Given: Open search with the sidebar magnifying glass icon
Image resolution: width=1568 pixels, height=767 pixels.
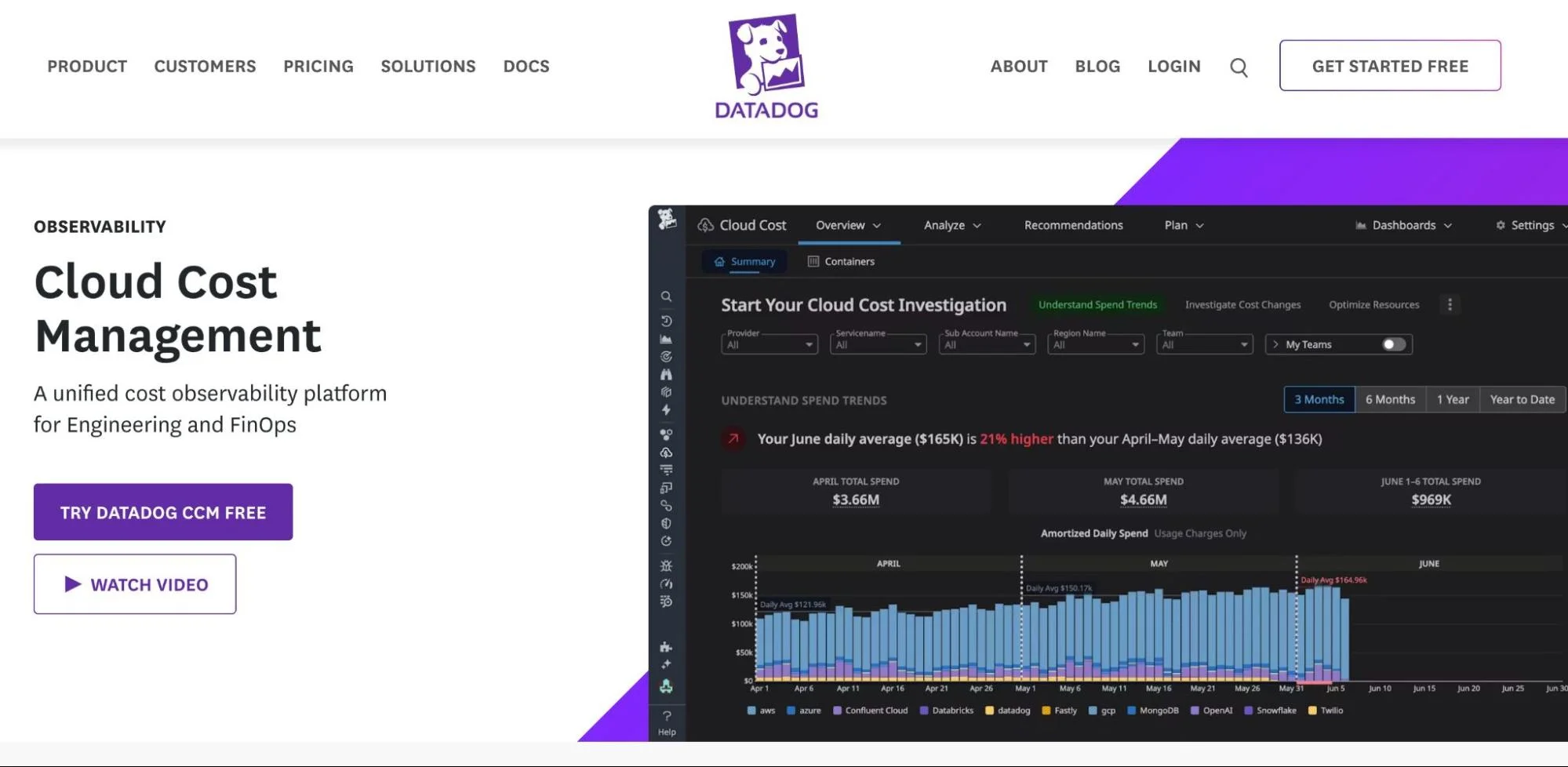Looking at the screenshot, I should click(x=667, y=296).
